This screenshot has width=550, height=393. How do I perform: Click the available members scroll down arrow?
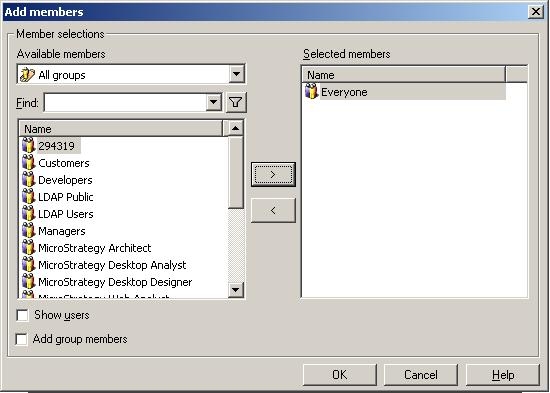click(236, 290)
